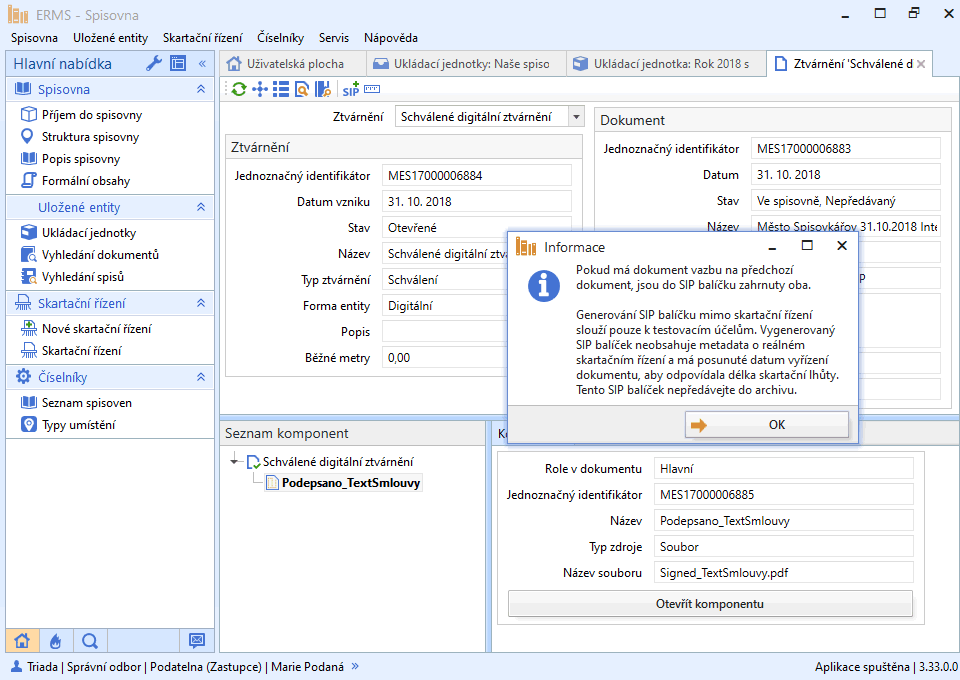
Task: Click the Spisovna section header book icon
Action: coord(23,89)
